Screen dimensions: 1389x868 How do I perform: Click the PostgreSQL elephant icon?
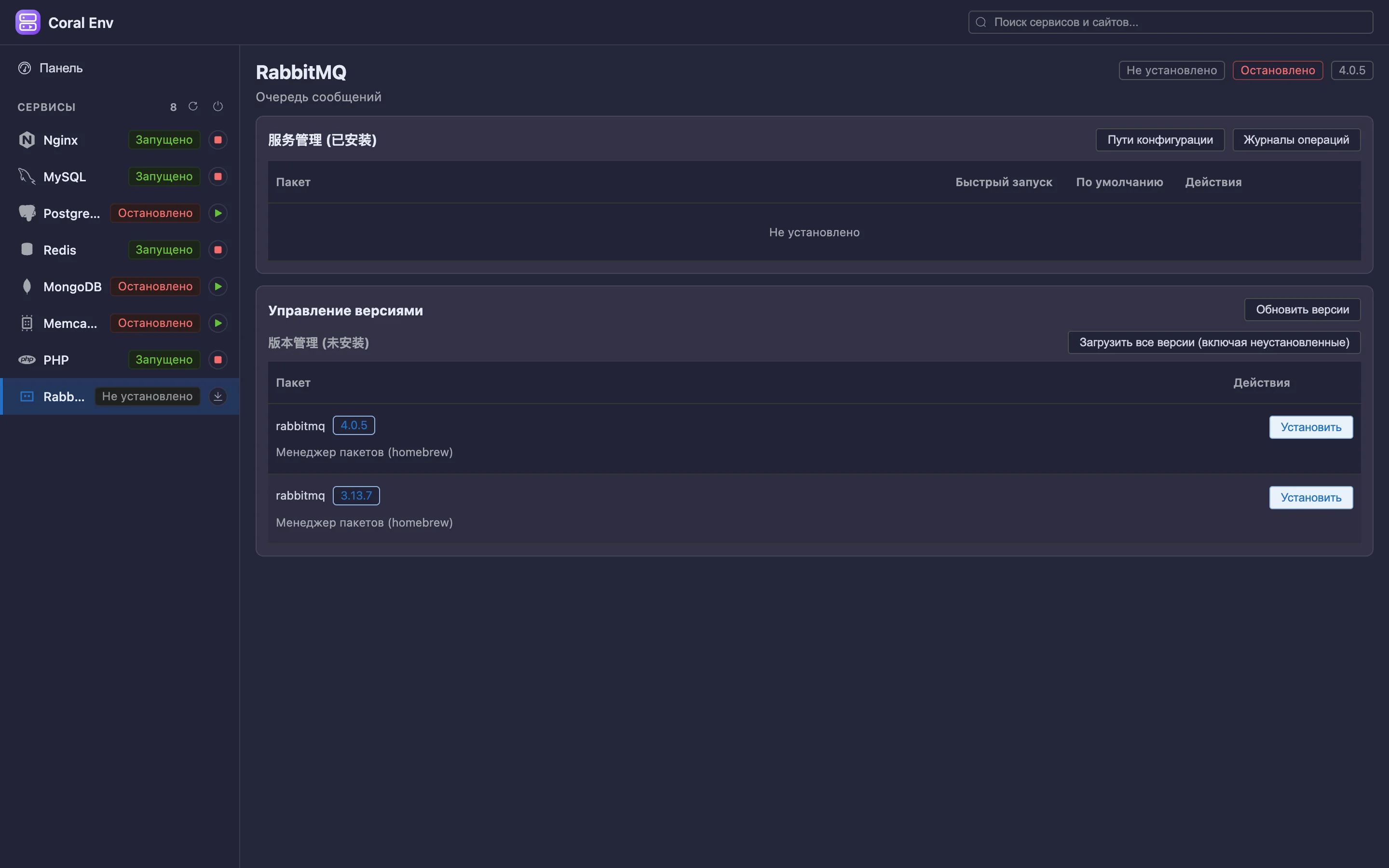coord(27,213)
